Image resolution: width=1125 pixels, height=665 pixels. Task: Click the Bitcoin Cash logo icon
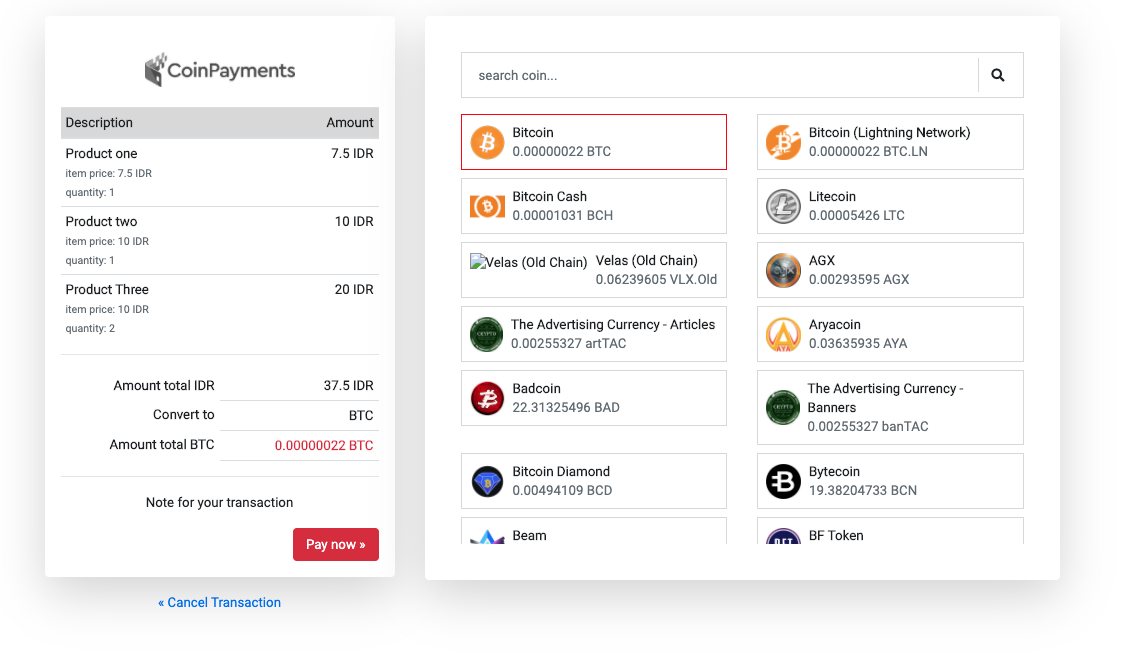pos(488,206)
